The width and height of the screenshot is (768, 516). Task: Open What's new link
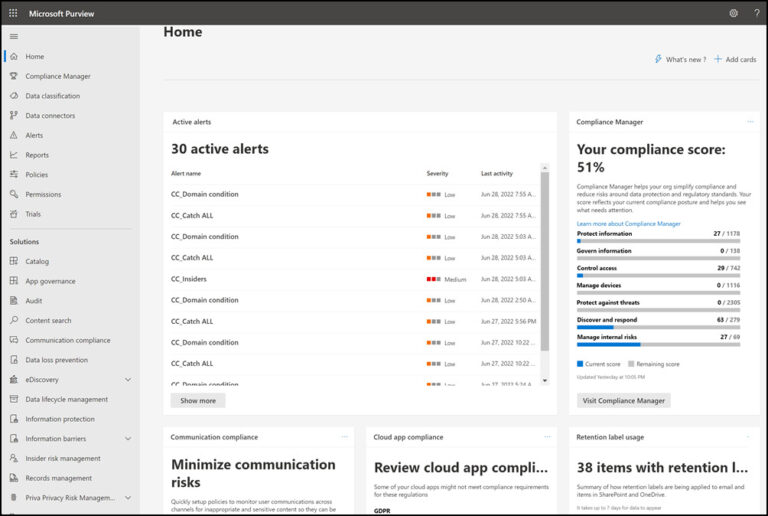pyautogui.click(x=680, y=59)
